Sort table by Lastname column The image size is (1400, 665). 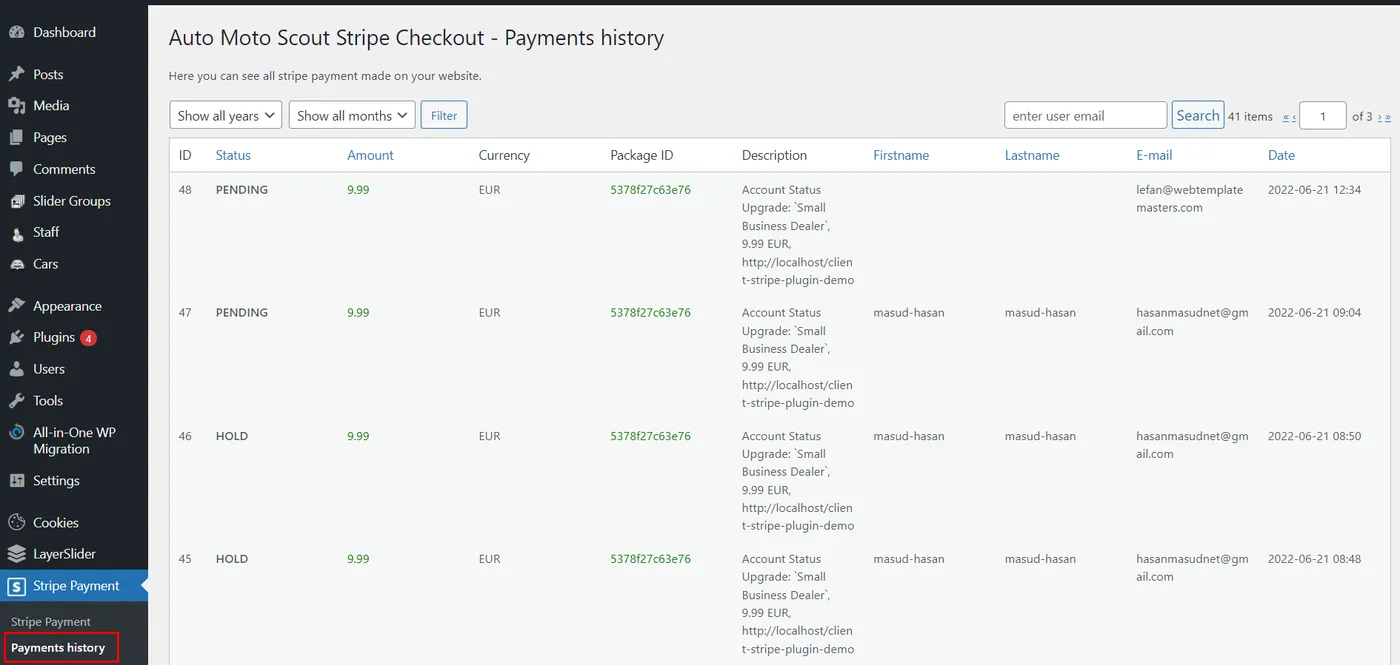[1032, 155]
